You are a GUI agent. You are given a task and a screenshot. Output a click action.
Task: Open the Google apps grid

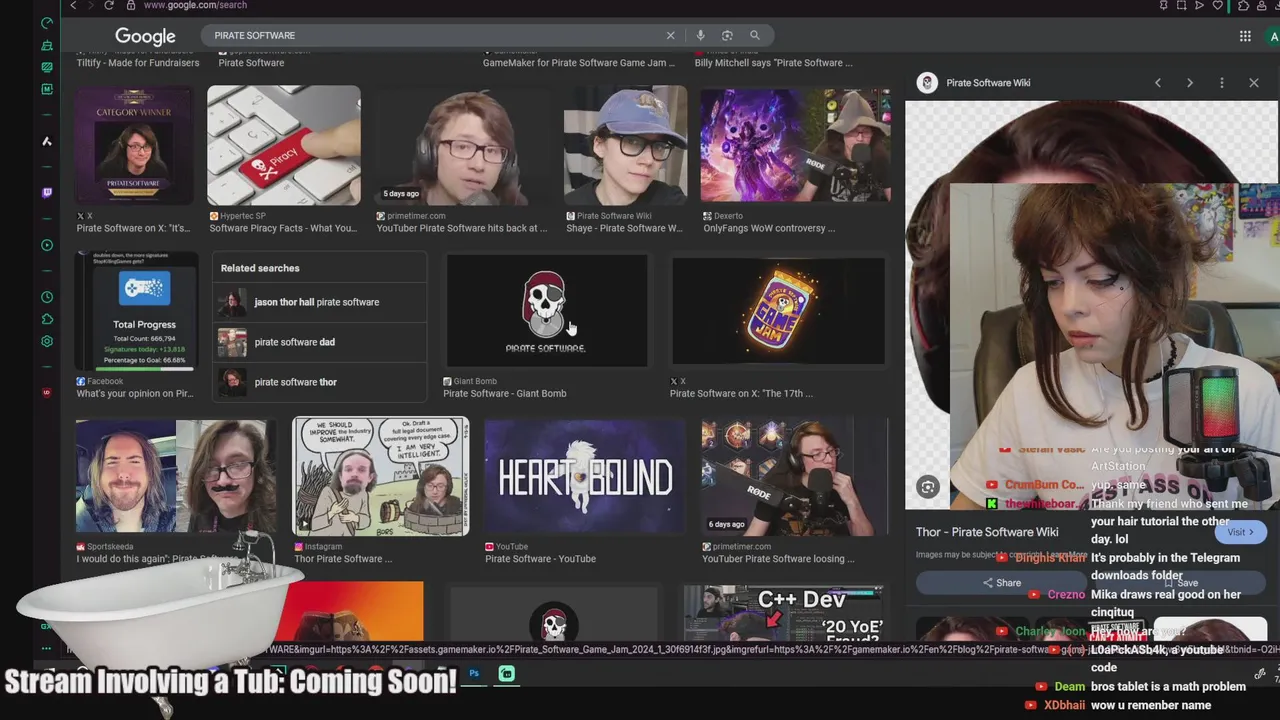coord(1245,36)
